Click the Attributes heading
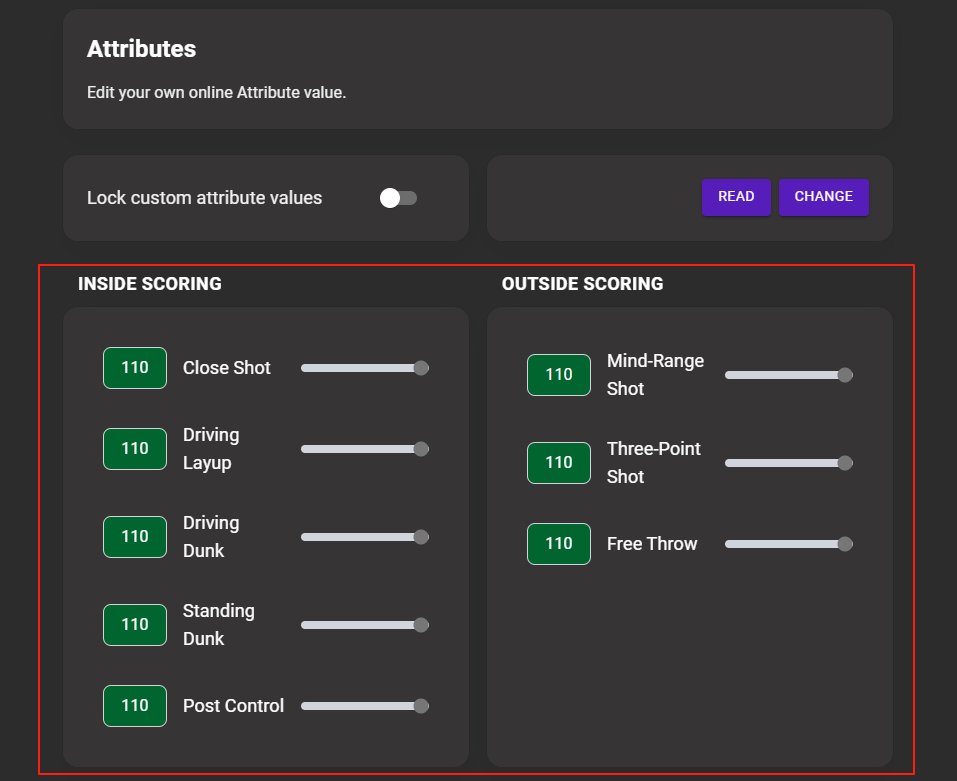Screen dimensions: 957x781 coord(142,49)
